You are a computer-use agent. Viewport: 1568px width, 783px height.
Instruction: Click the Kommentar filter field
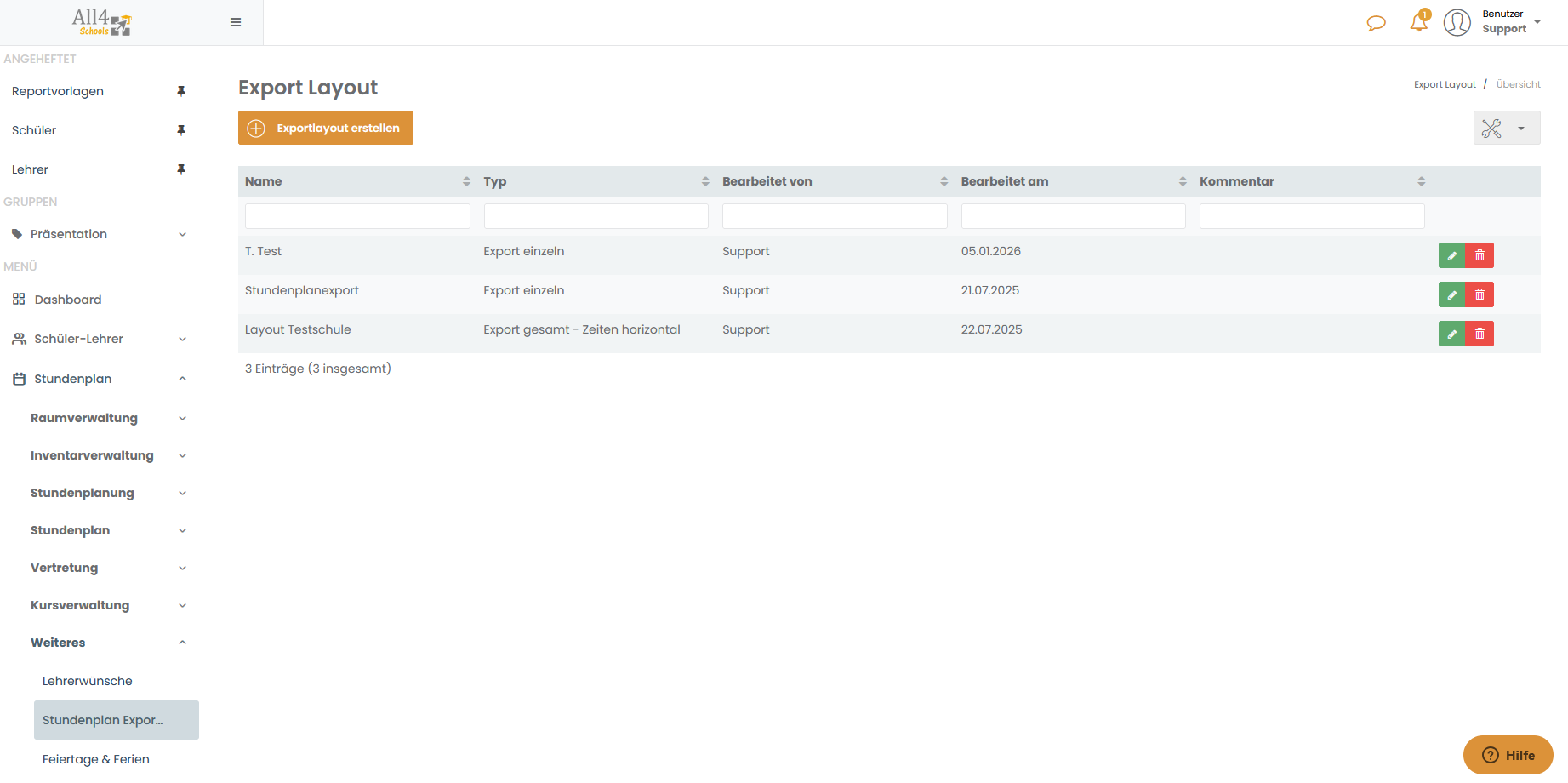click(1312, 216)
